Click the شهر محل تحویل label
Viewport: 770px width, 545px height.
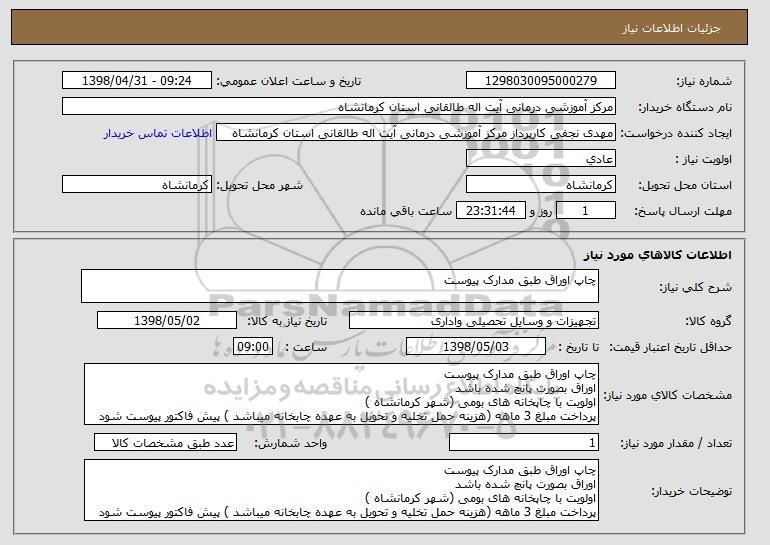click(260, 185)
